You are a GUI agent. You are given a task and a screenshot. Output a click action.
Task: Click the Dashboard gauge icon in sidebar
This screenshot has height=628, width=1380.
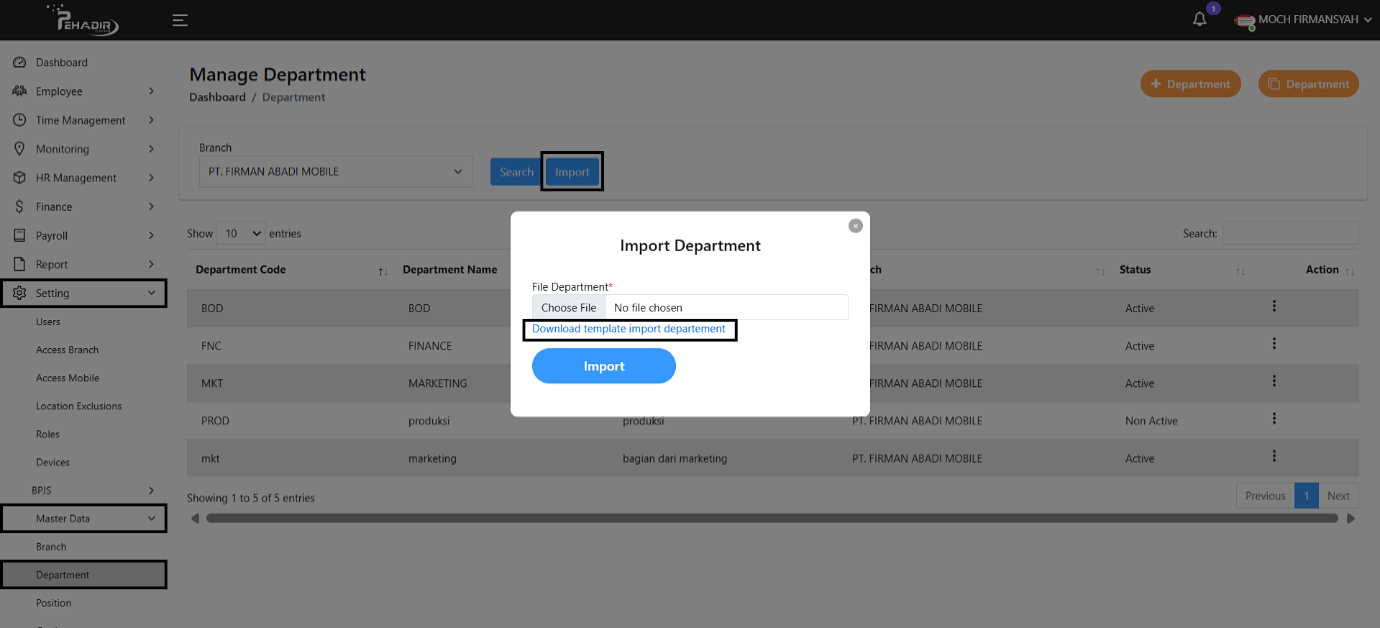19,62
